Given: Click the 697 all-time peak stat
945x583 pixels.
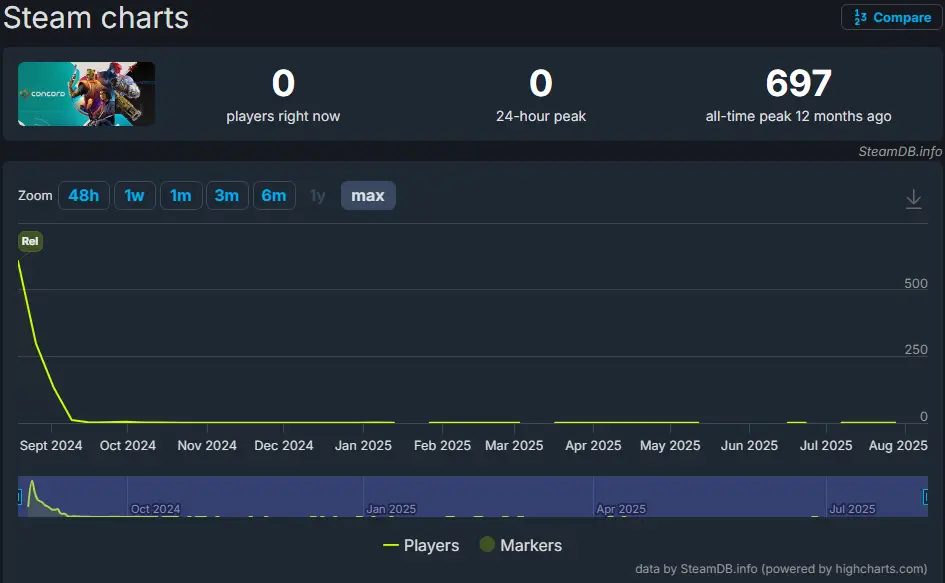Looking at the screenshot, I should click(x=798, y=84).
